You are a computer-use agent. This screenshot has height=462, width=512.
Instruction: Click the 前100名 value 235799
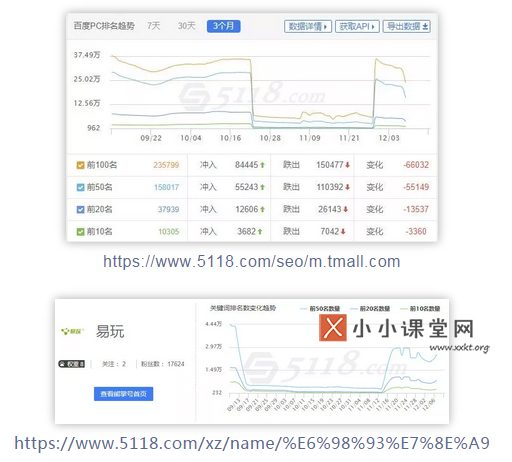166,165
